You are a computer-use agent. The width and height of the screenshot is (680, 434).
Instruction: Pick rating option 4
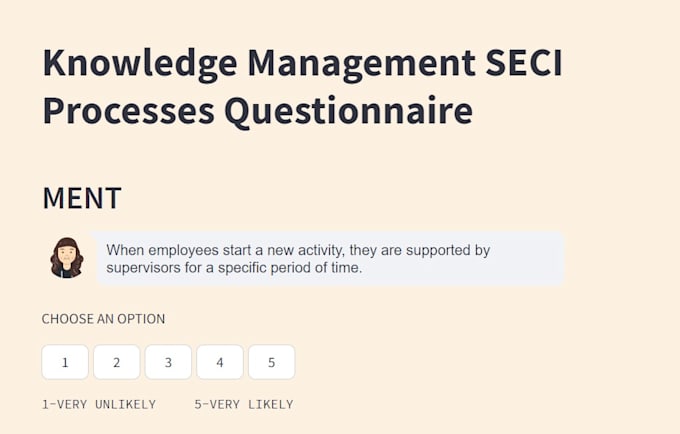click(x=220, y=362)
